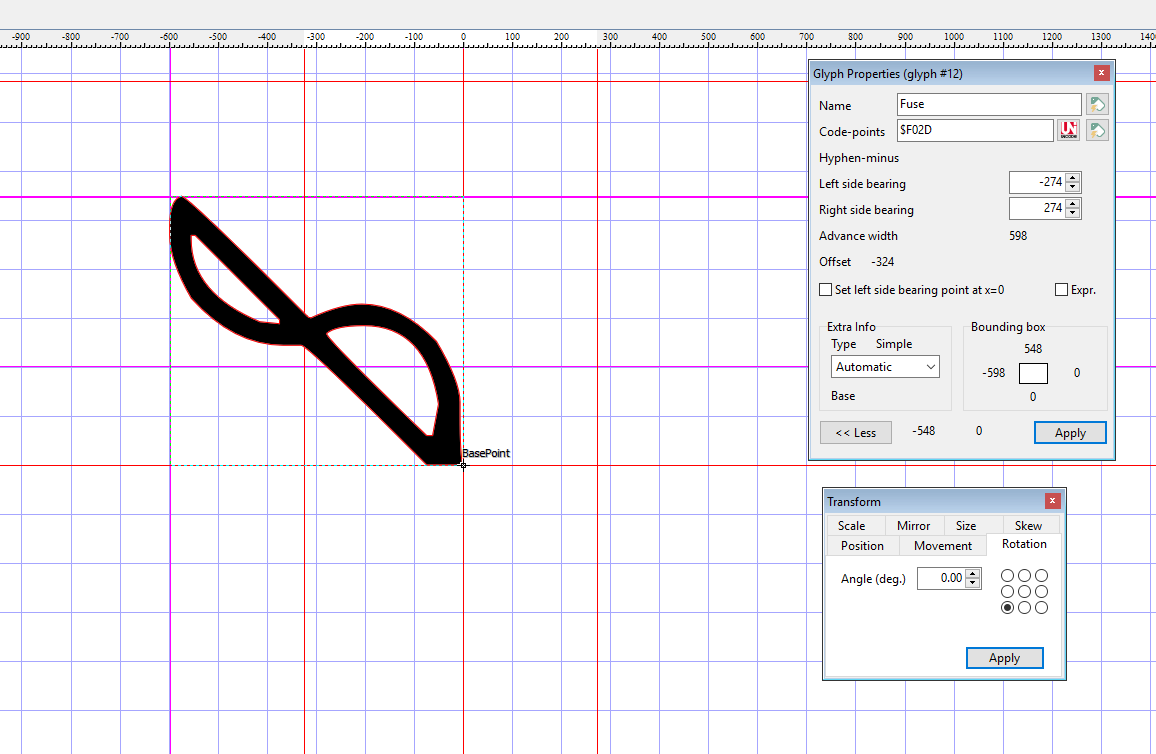Close the Glyph Properties panel

point(1101,73)
